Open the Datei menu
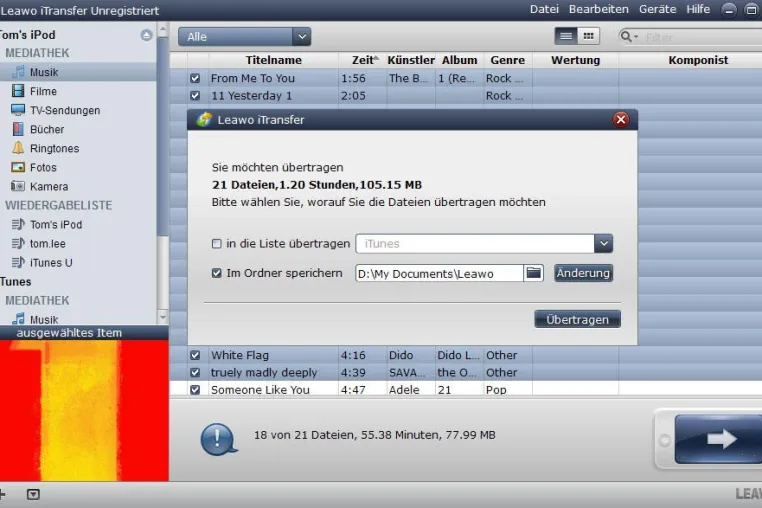Image resolution: width=762 pixels, height=508 pixels. pyautogui.click(x=544, y=9)
